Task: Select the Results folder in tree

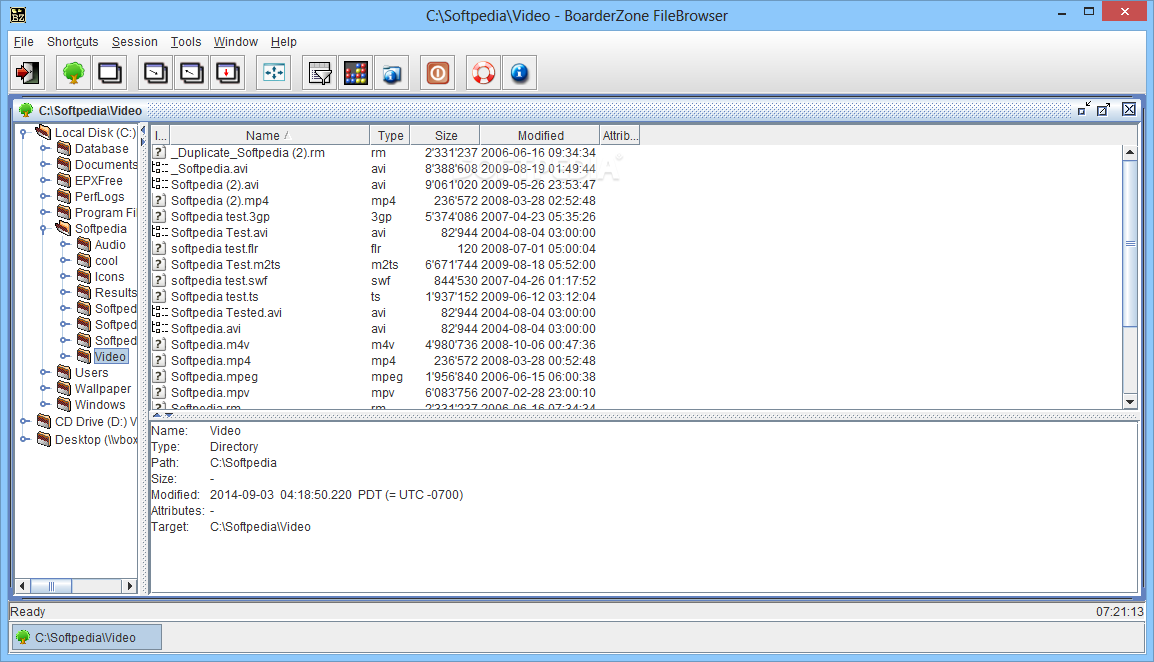Action: point(116,293)
